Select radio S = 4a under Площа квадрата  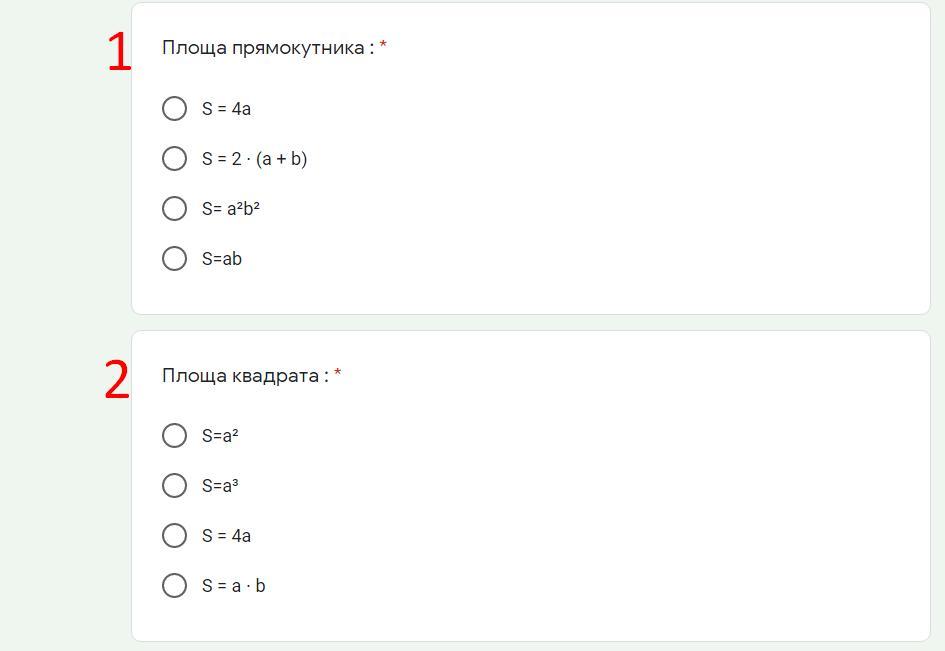tap(174, 535)
